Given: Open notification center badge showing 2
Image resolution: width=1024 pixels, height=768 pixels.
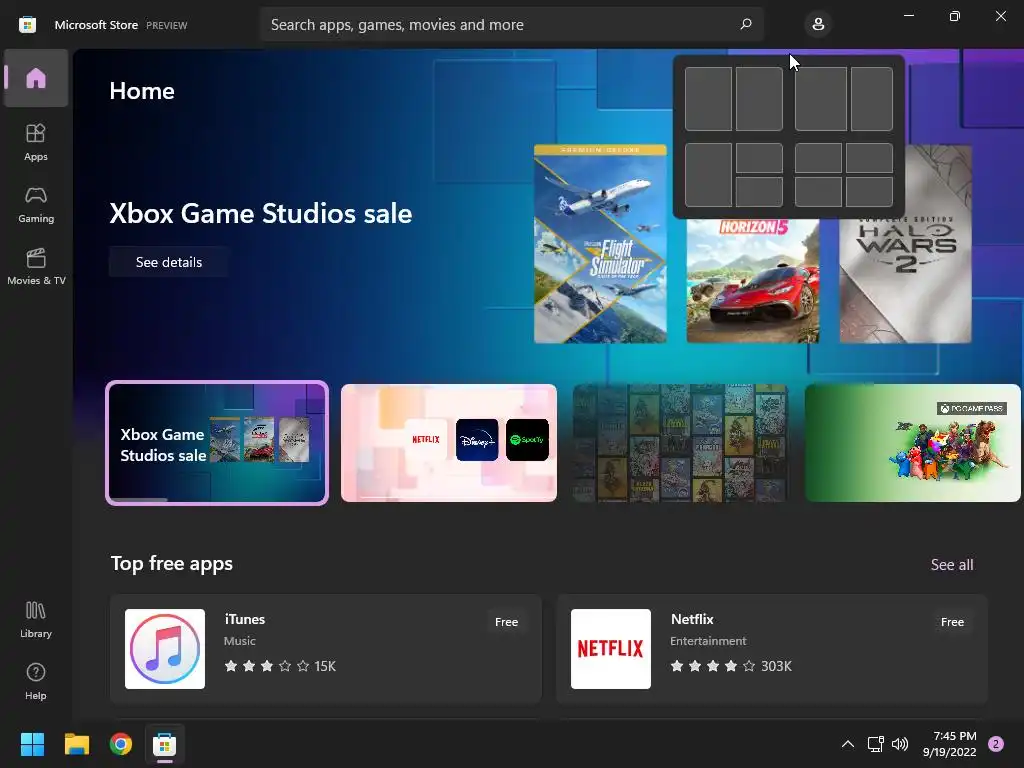Looking at the screenshot, I should pos(996,744).
